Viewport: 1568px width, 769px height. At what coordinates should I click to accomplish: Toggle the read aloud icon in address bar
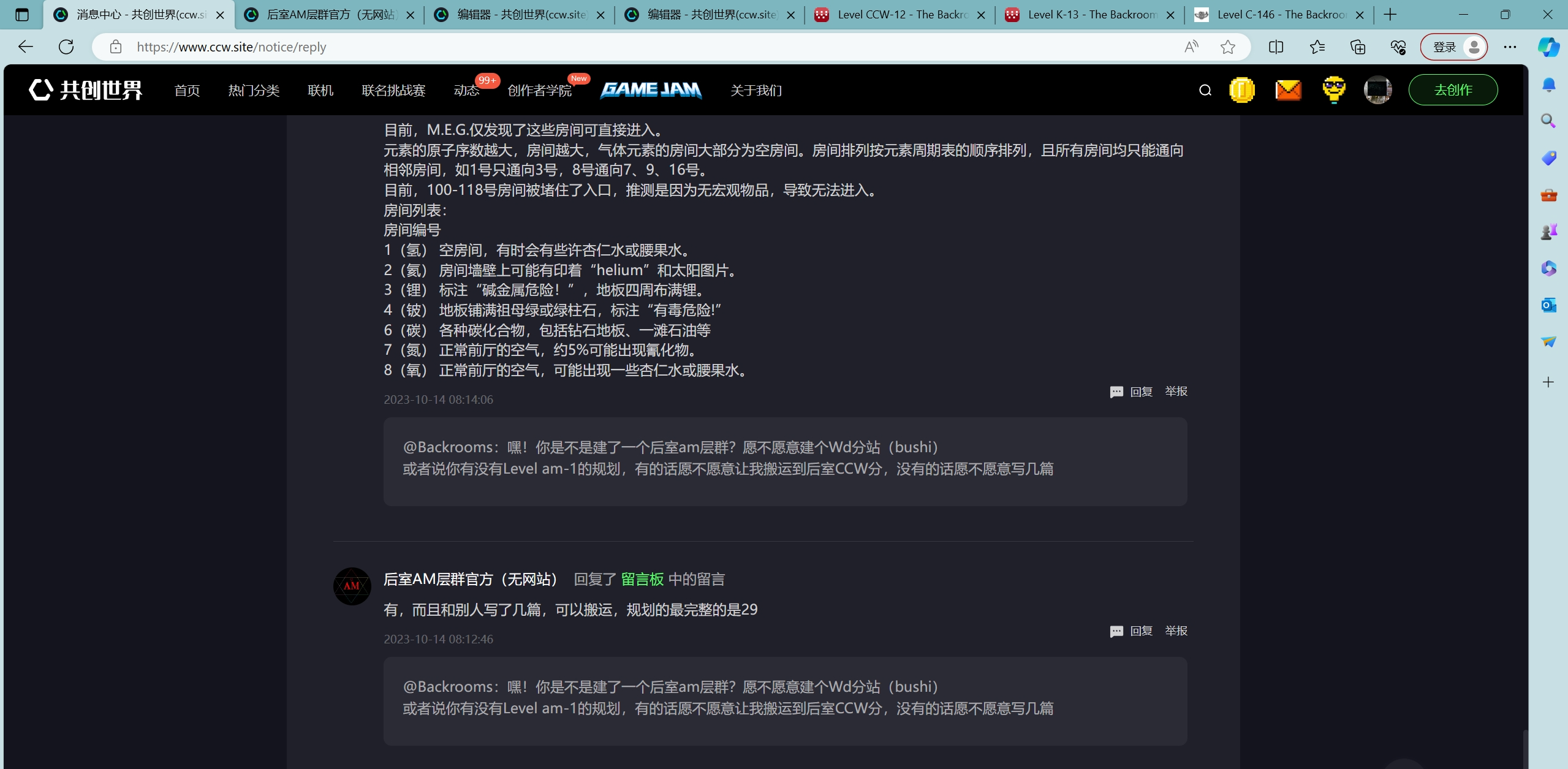[x=1191, y=47]
